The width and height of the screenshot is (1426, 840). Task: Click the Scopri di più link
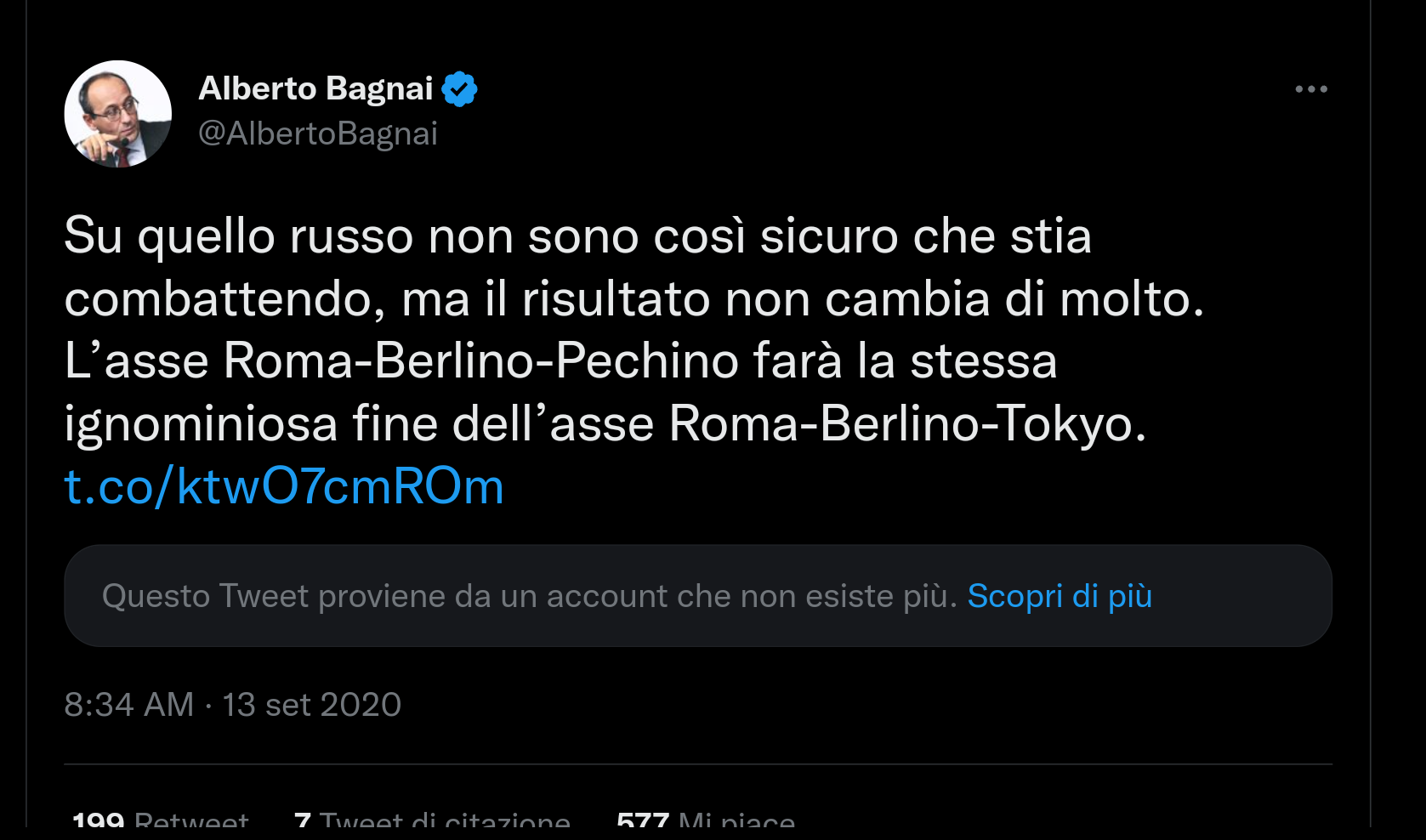coord(1059,596)
